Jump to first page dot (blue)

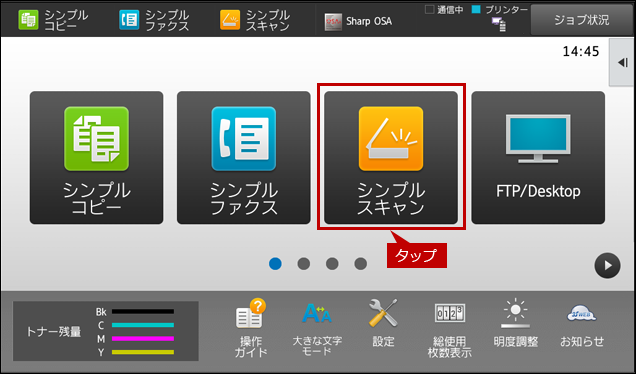[x=275, y=264]
